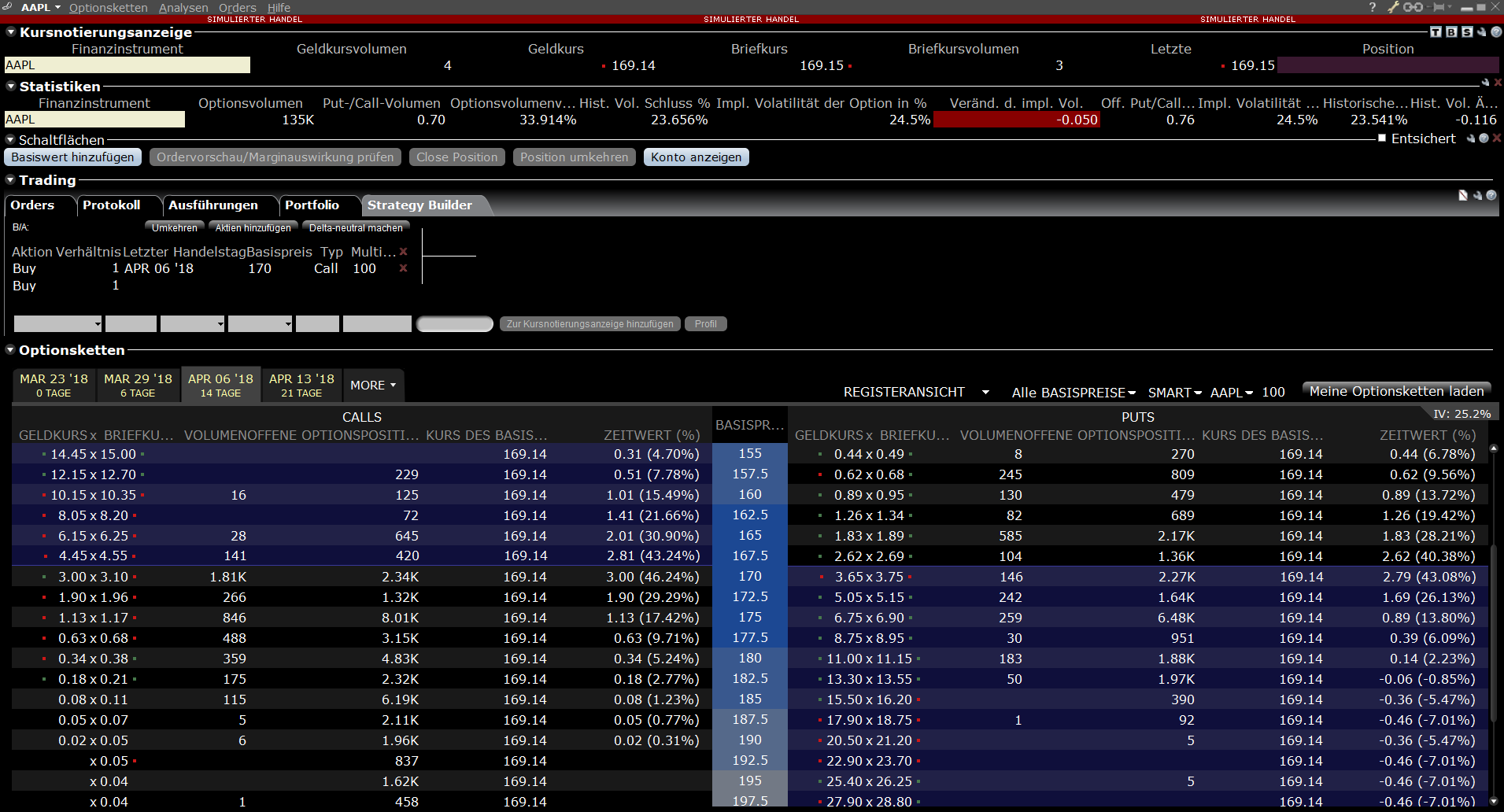The width and height of the screenshot is (1504, 812).
Task: Select the APR 13 '18 expiry tab
Action: click(301, 385)
